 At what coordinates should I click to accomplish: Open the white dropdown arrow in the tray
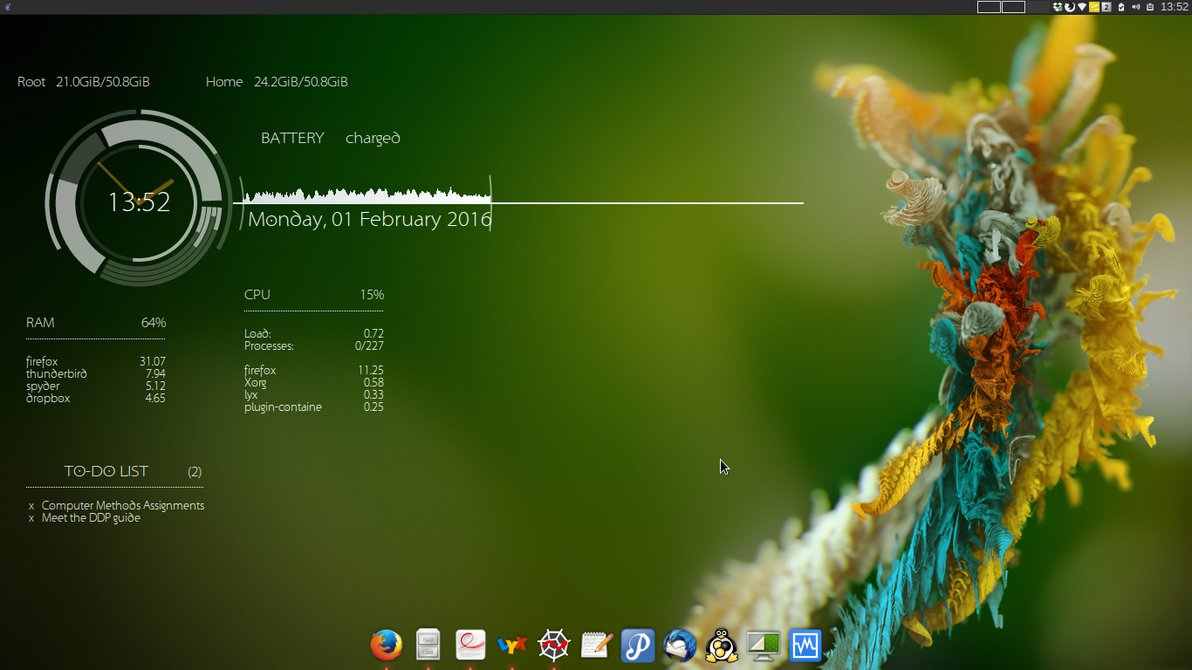(x=1082, y=6)
